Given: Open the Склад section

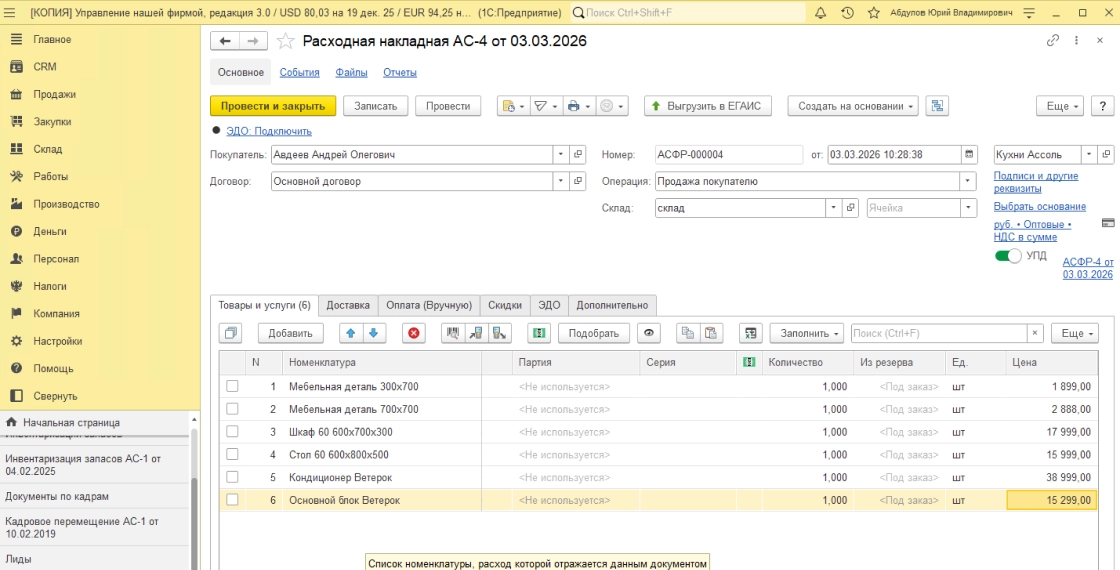Looking at the screenshot, I should tap(47, 149).
